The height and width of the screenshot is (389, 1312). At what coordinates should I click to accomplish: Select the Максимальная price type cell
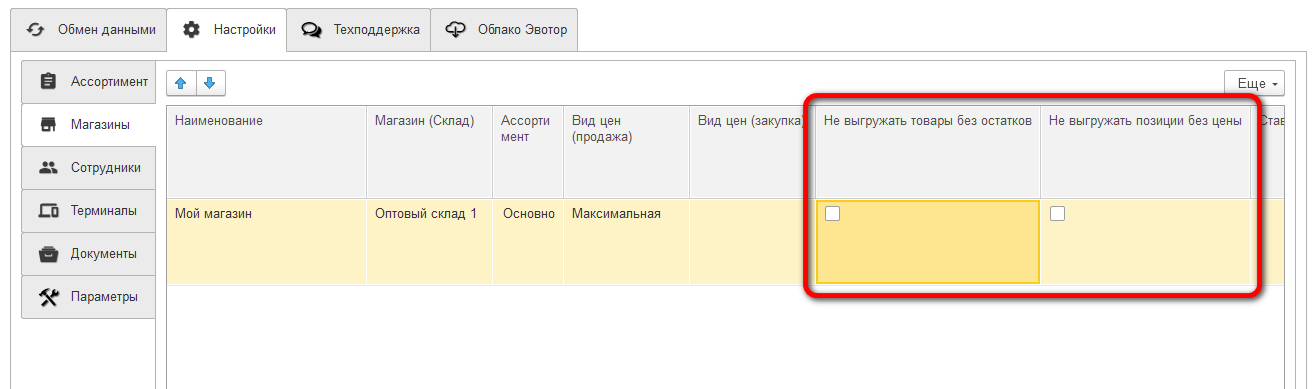tap(626, 241)
